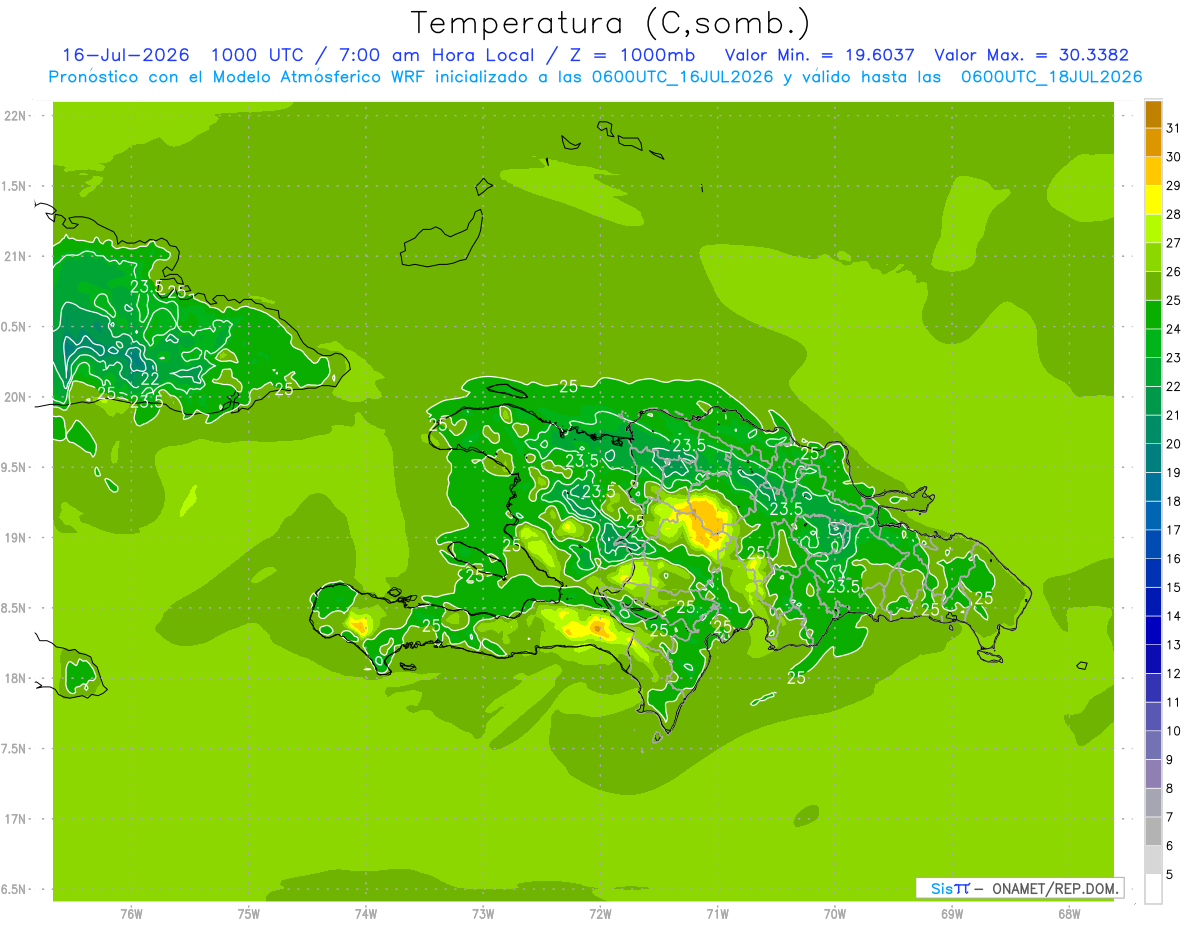
Task: Click the 18N latitude axis label
Action: pyautogui.click(x=17, y=678)
